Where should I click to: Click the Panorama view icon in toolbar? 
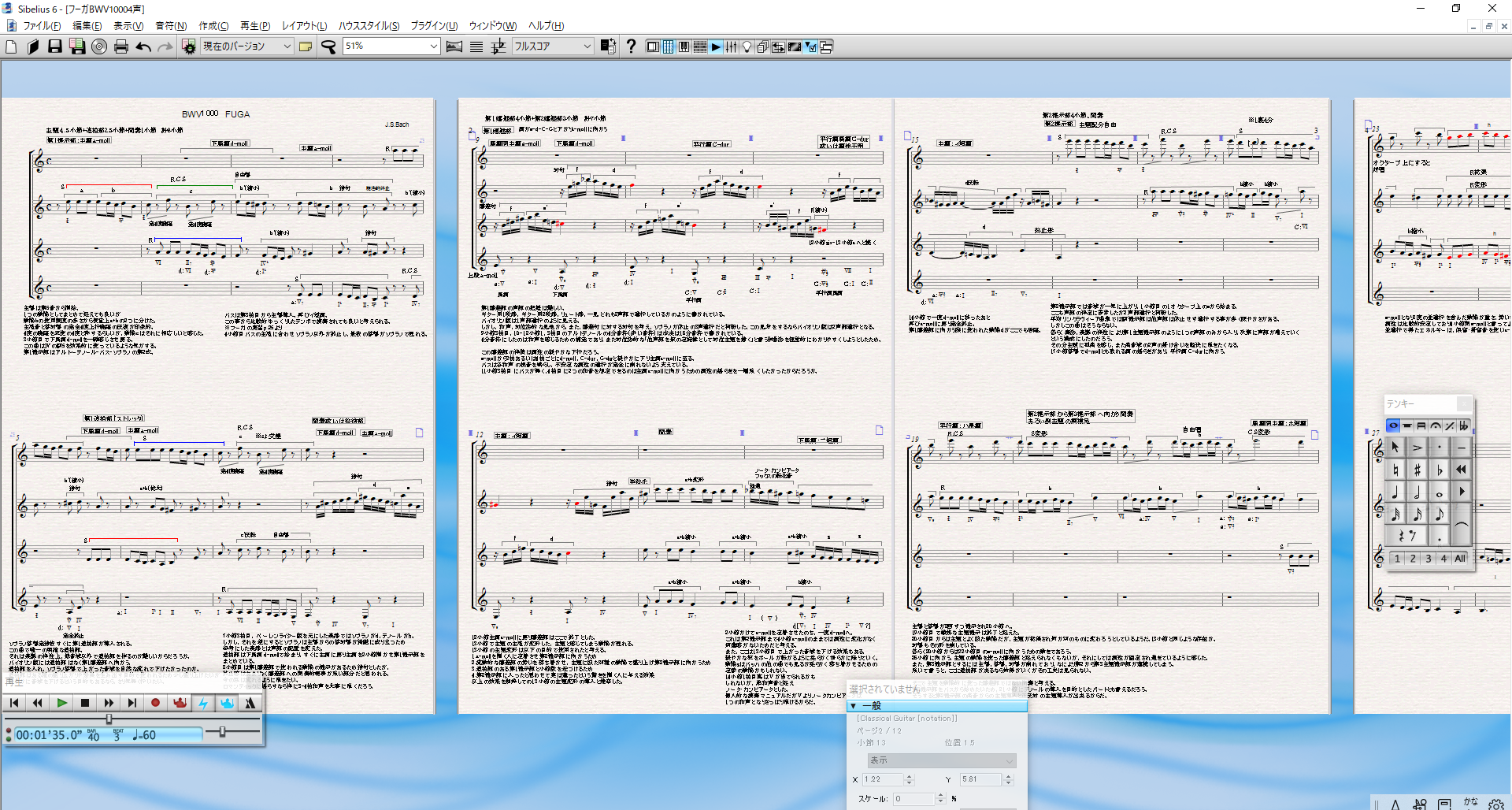454,46
